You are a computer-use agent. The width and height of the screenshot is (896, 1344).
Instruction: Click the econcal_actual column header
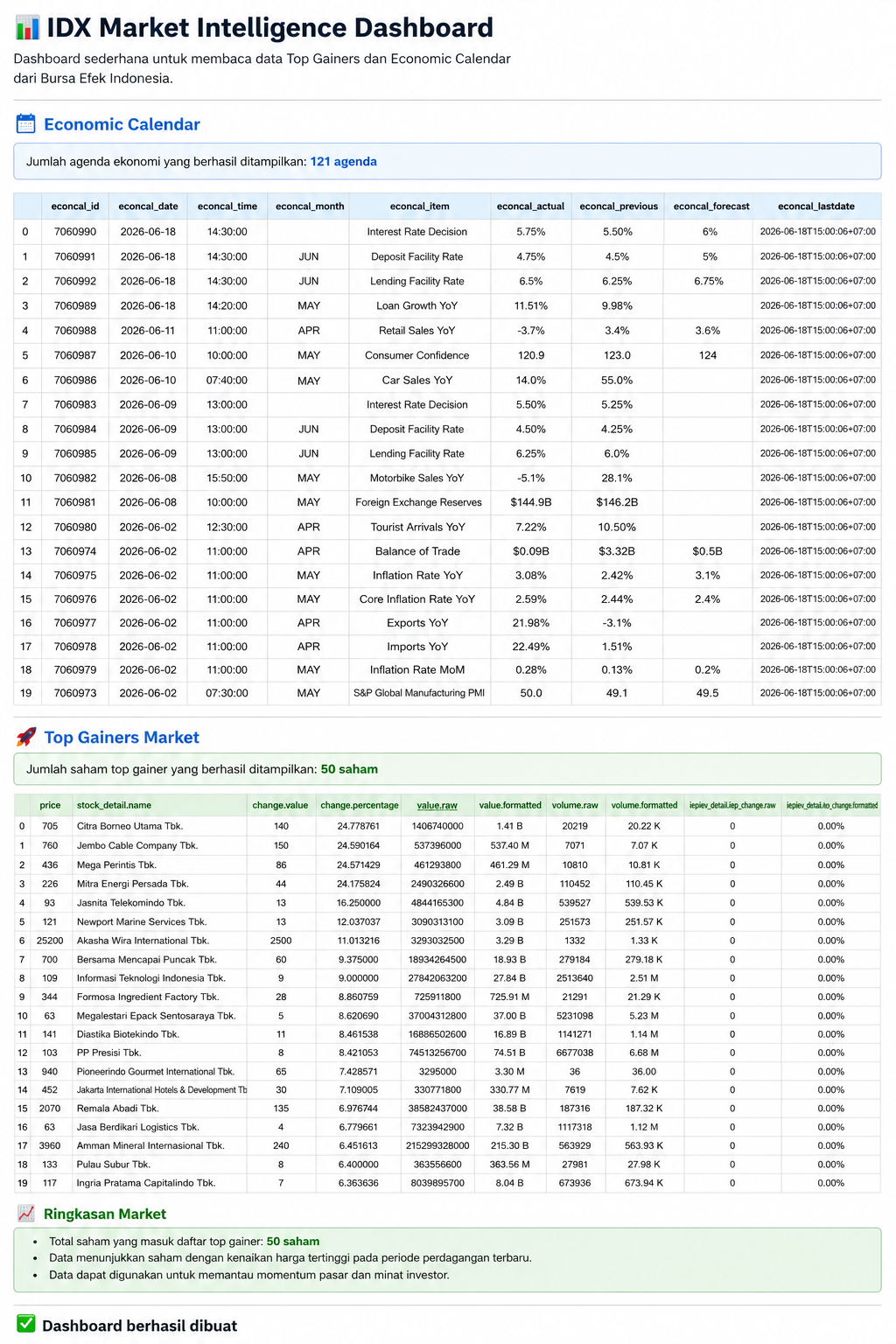point(530,206)
